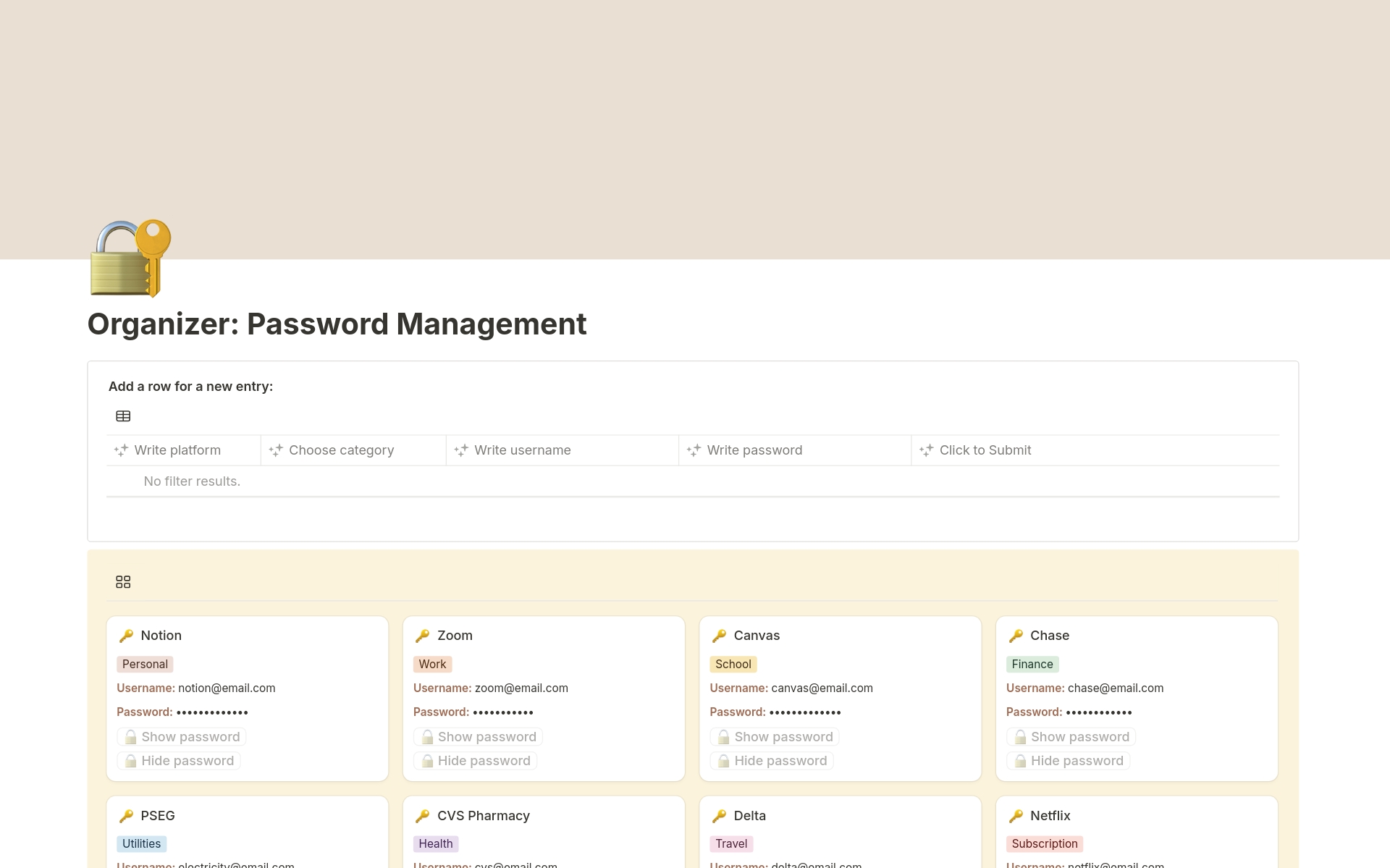Click the Personal tag on Notion card
The height and width of the screenshot is (868, 1390).
(145, 665)
